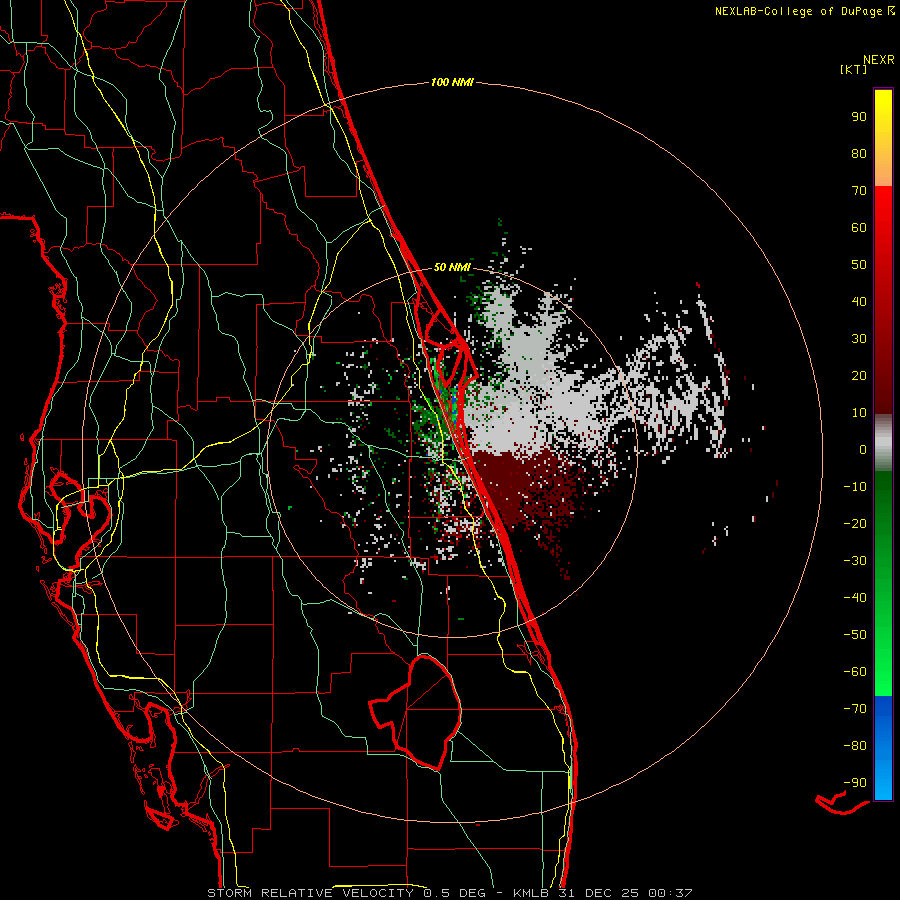The height and width of the screenshot is (900, 900).
Task: Click the 40 value on velocity scale
Action: coord(859,302)
